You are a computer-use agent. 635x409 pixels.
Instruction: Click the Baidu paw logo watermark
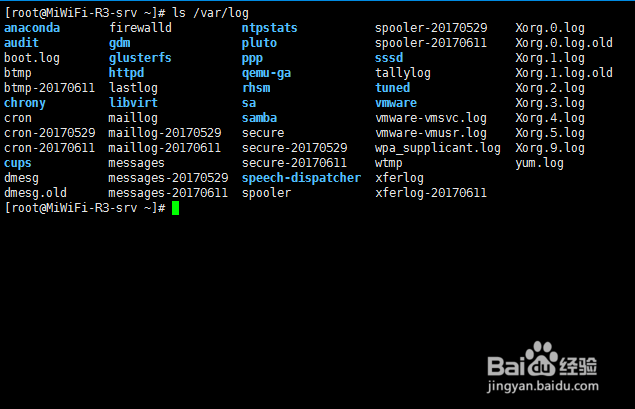[x=541, y=359]
